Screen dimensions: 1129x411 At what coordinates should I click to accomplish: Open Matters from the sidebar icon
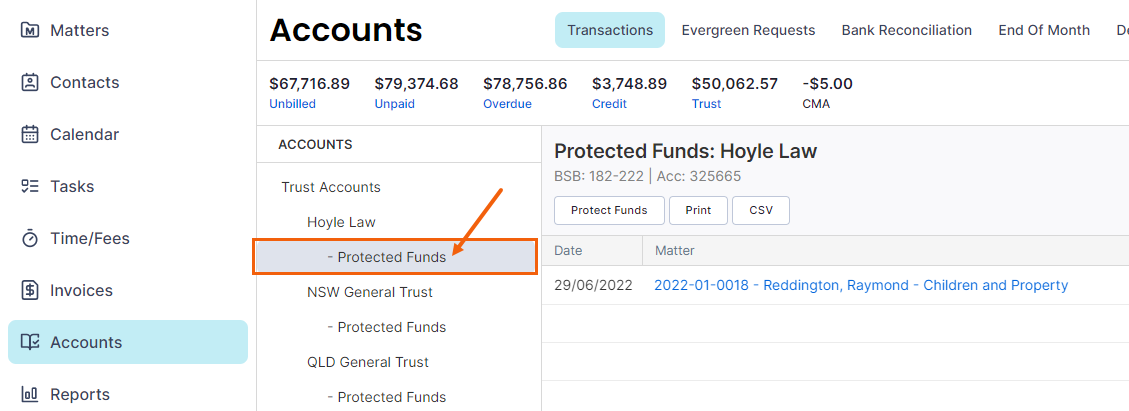(x=30, y=30)
